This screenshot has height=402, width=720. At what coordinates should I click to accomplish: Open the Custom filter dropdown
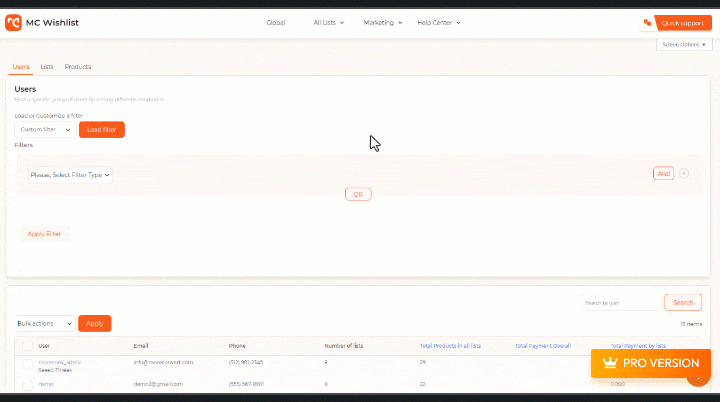coord(45,130)
